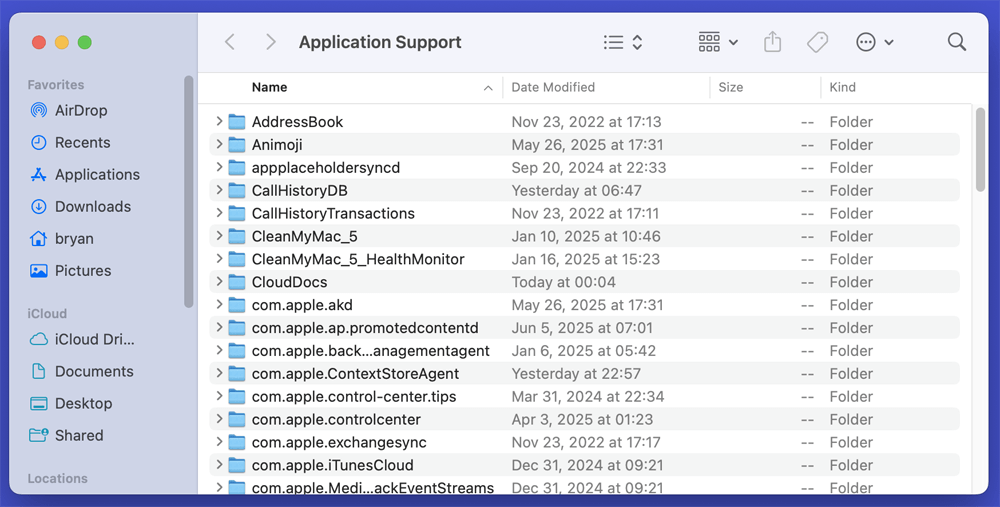This screenshot has width=1000, height=507.
Task: Open the list view switcher
Action: (x=623, y=42)
